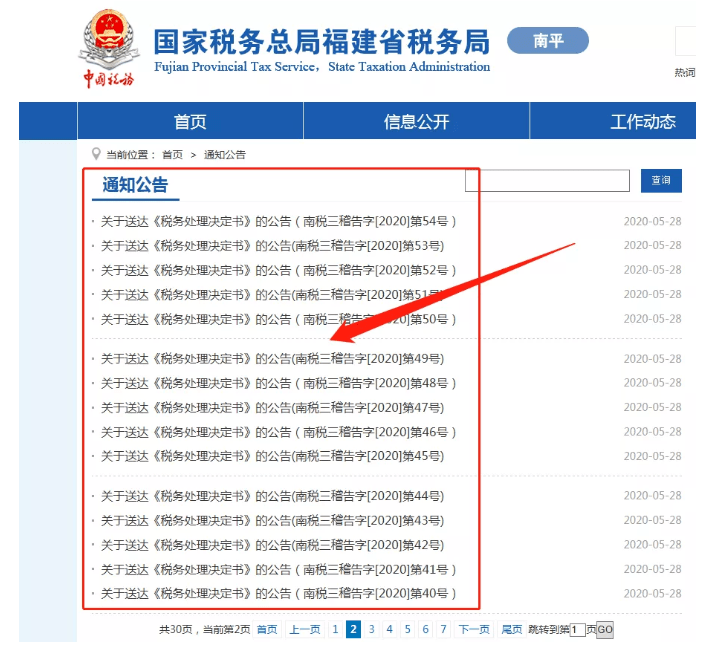Image resolution: width=703 pixels, height=650 pixels.
Task: Open the 工作动态 navigation menu item
Action: 643,121
